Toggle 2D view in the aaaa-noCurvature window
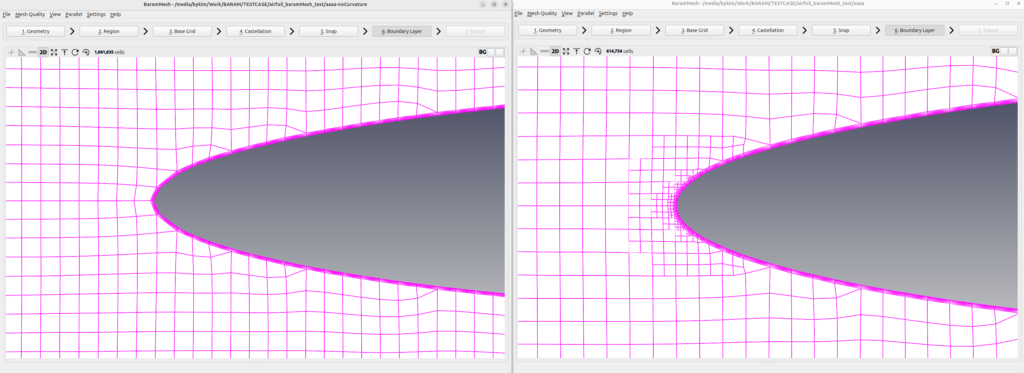 click(x=43, y=52)
